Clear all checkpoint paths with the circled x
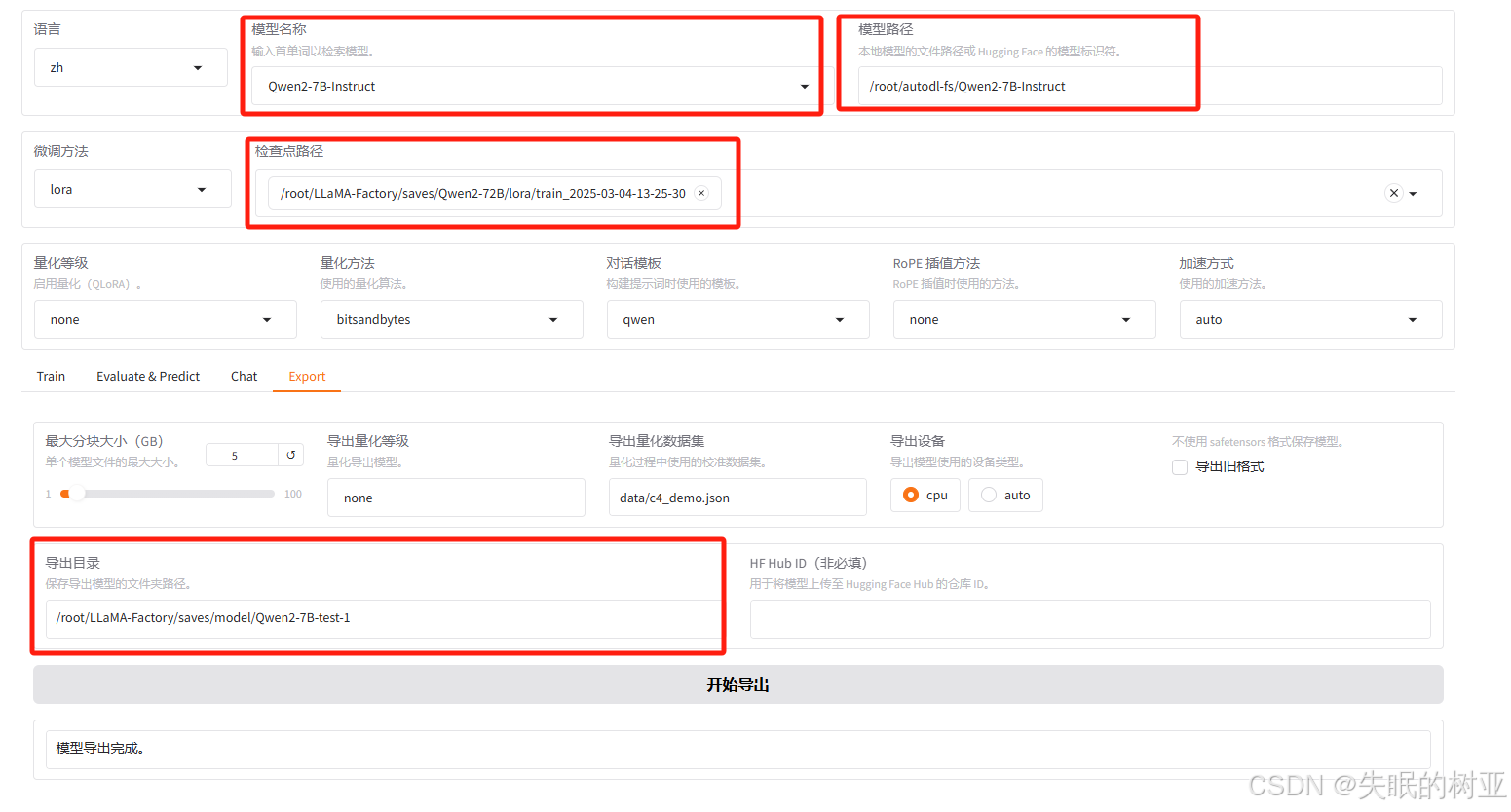The height and width of the screenshot is (812, 1511). [1394, 193]
